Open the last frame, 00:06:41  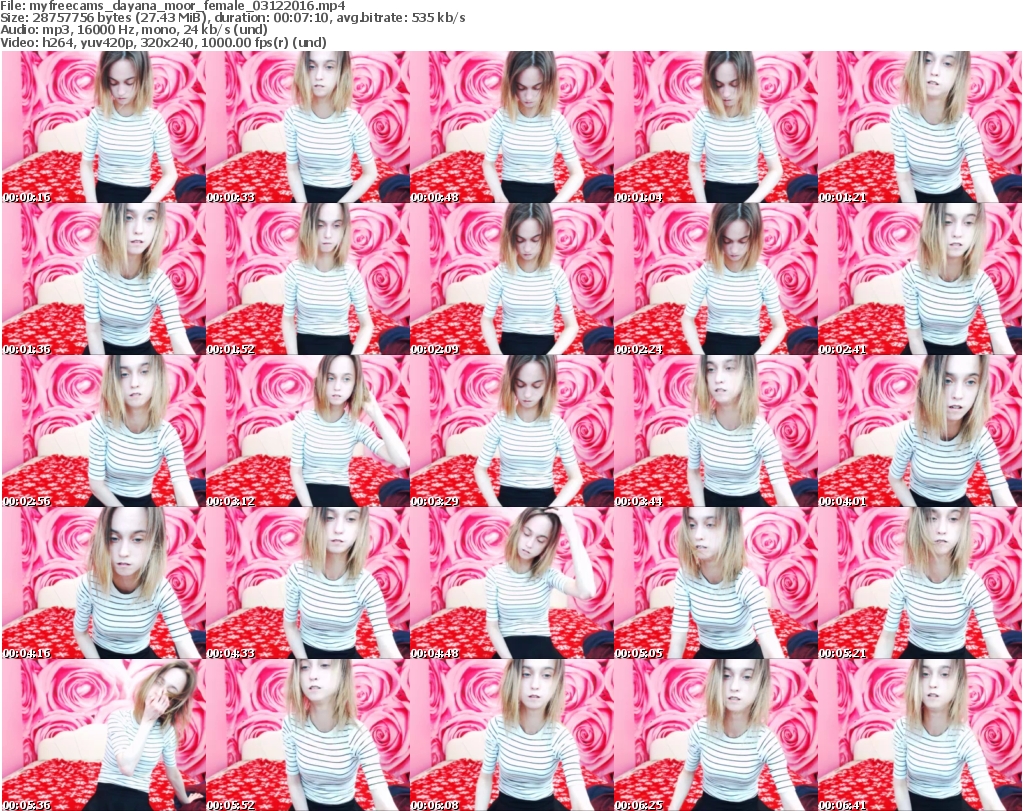tap(919, 735)
